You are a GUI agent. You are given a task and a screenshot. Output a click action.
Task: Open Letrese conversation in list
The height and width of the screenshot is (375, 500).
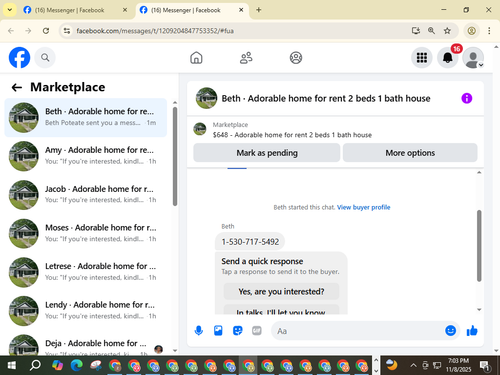click(x=86, y=272)
